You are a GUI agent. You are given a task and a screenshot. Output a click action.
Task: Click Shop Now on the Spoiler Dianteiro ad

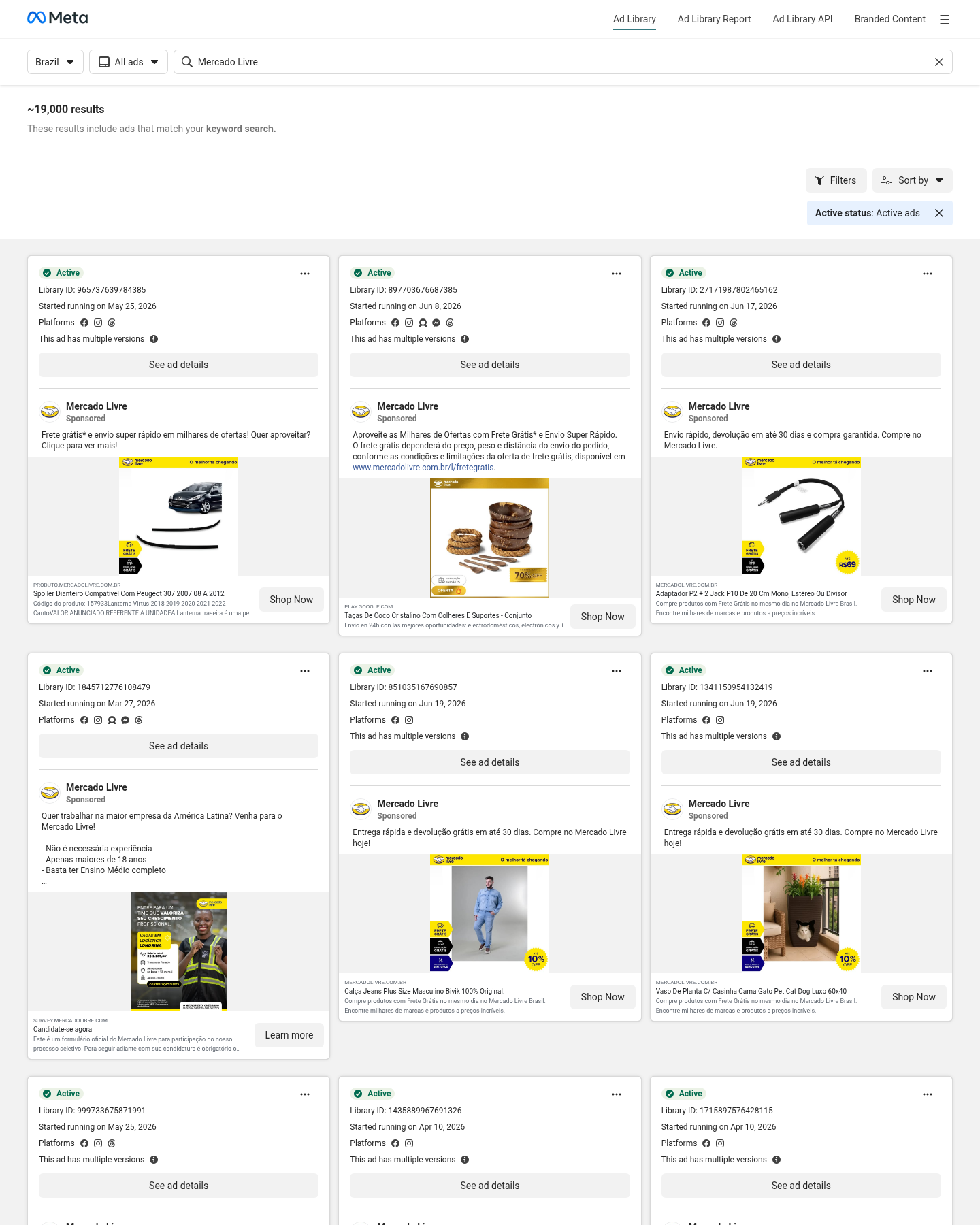pos(291,600)
